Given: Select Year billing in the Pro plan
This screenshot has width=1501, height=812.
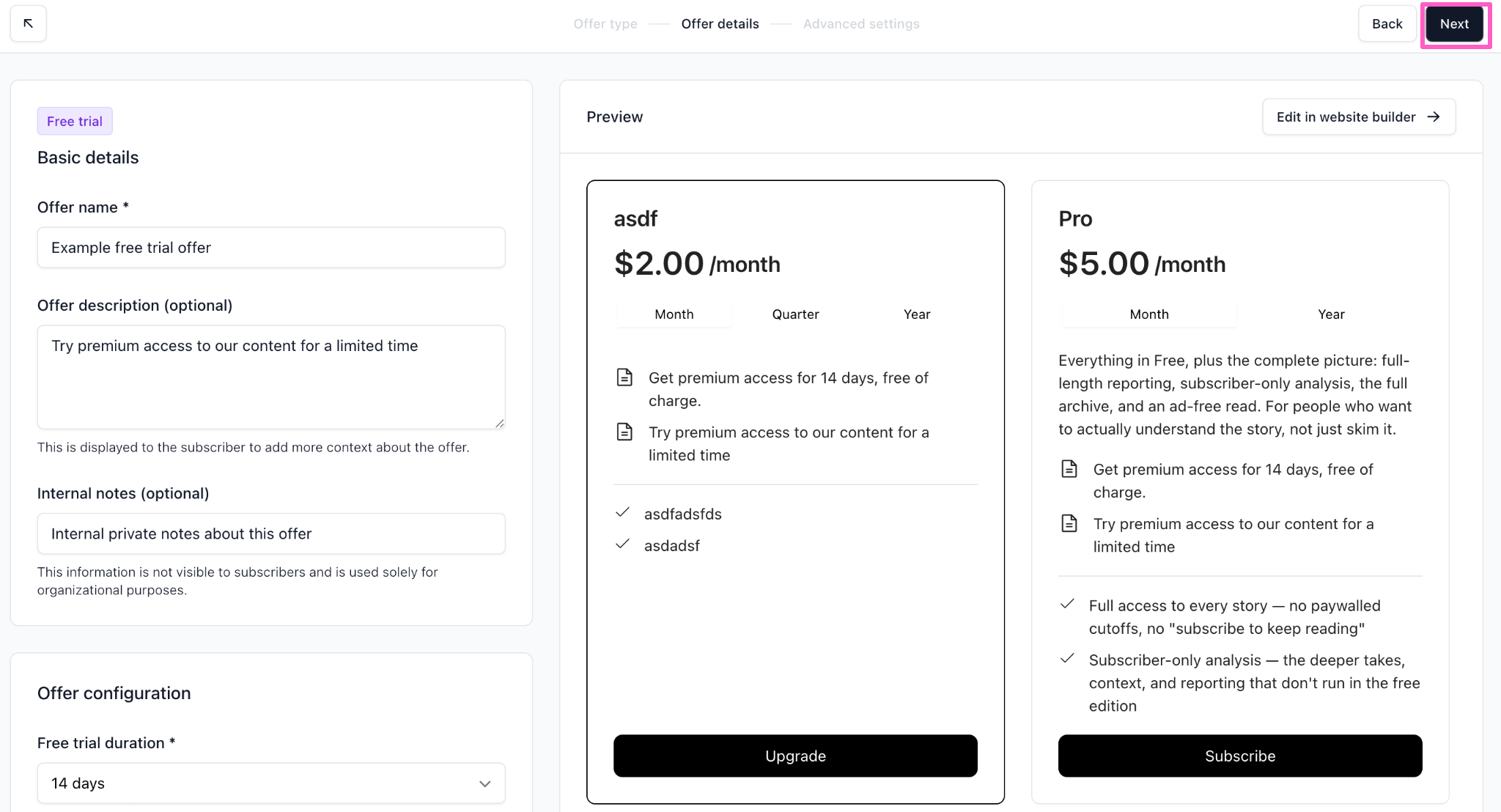Looking at the screenshot, I should click(x=1331, y=314).
